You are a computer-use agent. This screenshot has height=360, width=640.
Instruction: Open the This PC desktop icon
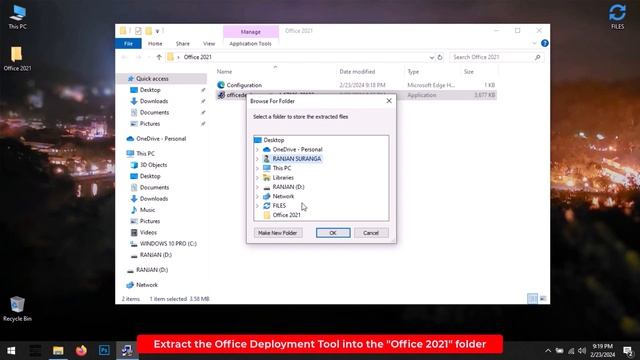(17, 16)
